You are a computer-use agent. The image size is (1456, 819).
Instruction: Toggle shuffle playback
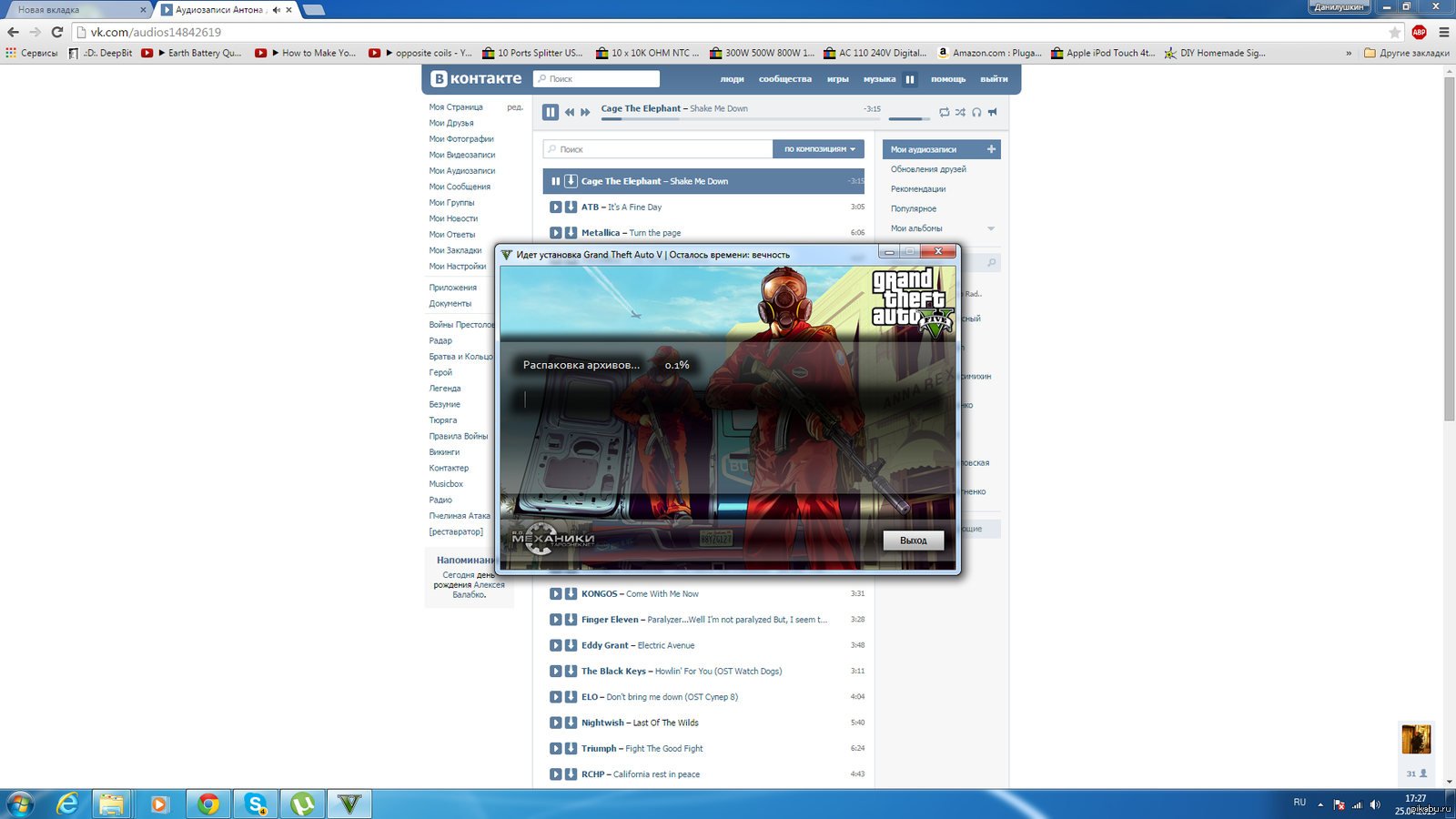pyautogui.click(x=960, y=112)
